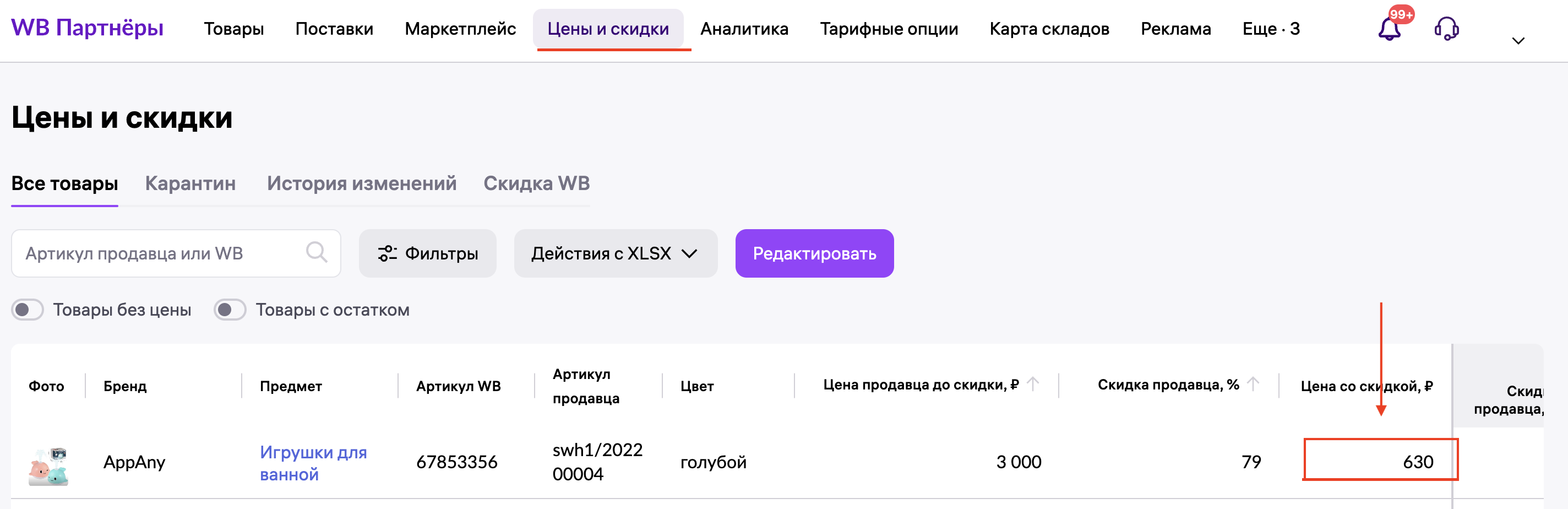Sort by seller discount percent arrow
Image resolution: width=1568 pixels, height=509 pixels.
click(1253, 384)
